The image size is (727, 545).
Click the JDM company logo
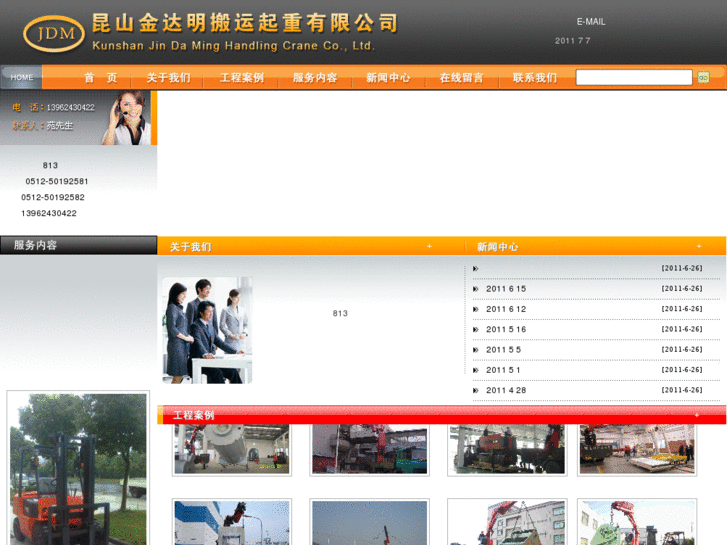pyautogui.click(x=54, y=33)
